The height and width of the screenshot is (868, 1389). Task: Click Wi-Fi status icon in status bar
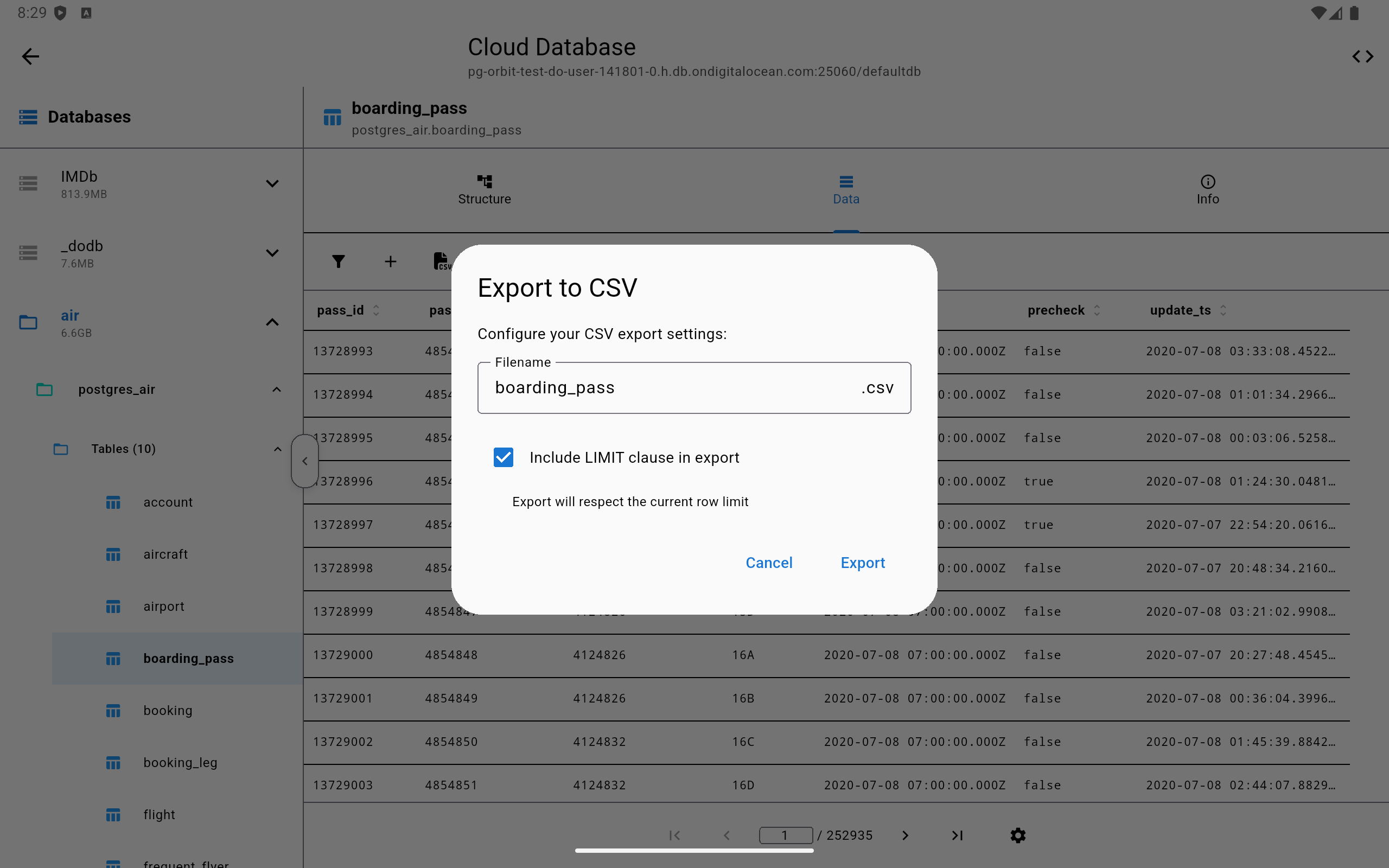1320,12
